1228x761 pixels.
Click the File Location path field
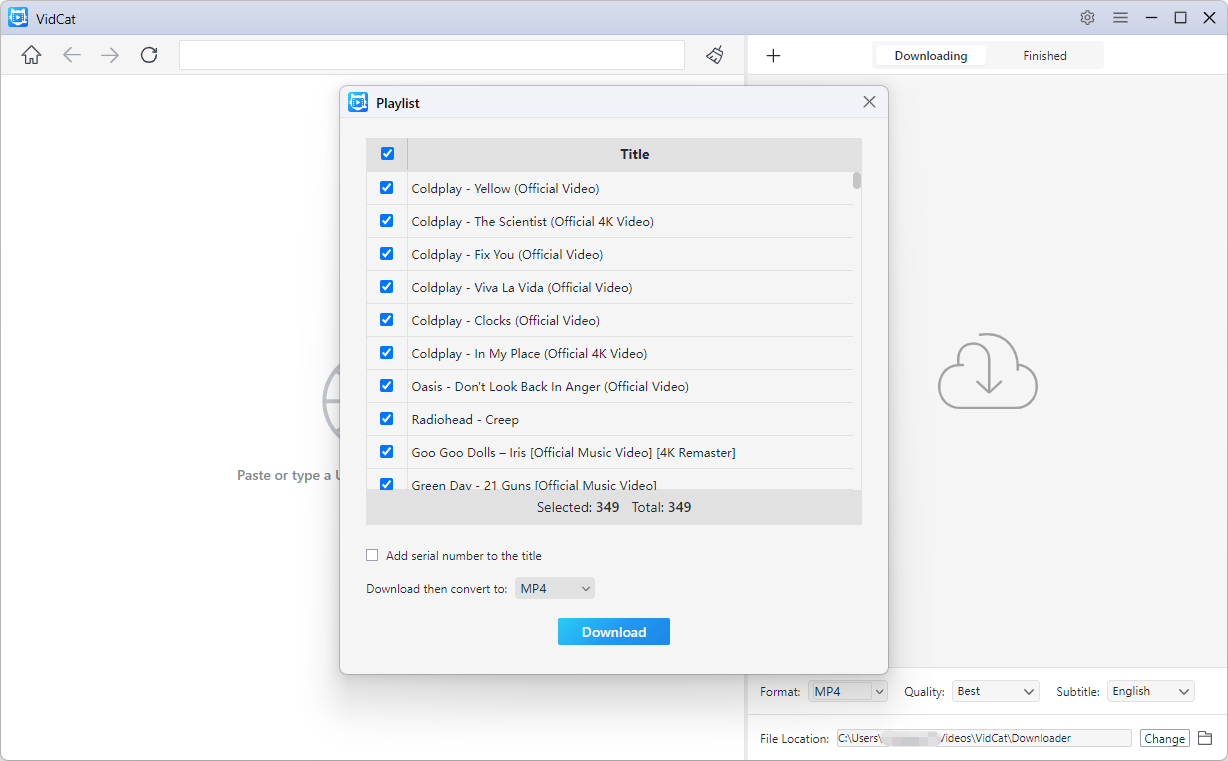click(984, 738)
